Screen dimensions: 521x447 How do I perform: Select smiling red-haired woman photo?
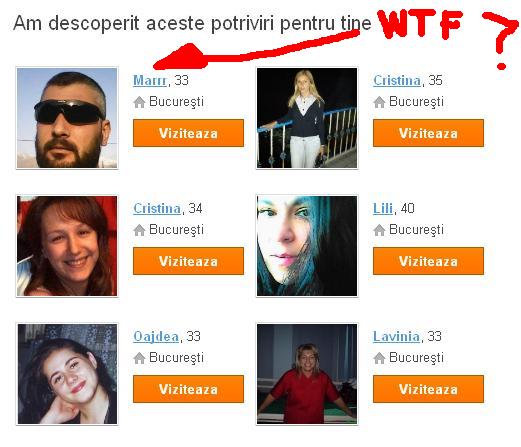coord(67,246)
